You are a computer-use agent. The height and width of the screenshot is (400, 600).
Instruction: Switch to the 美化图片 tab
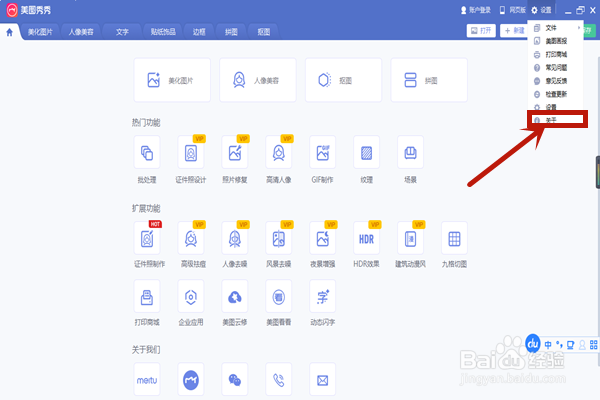tap(40, 32)
